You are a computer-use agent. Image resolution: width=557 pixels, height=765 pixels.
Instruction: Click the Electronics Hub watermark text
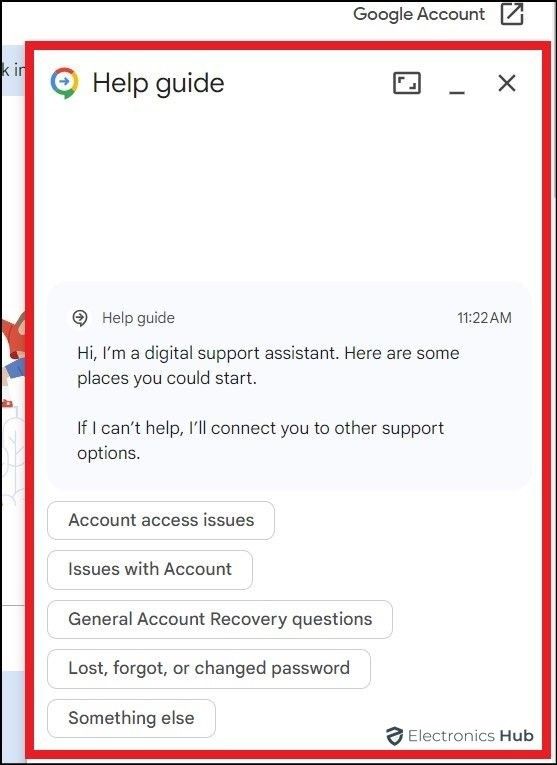click(x=471, y=736)
